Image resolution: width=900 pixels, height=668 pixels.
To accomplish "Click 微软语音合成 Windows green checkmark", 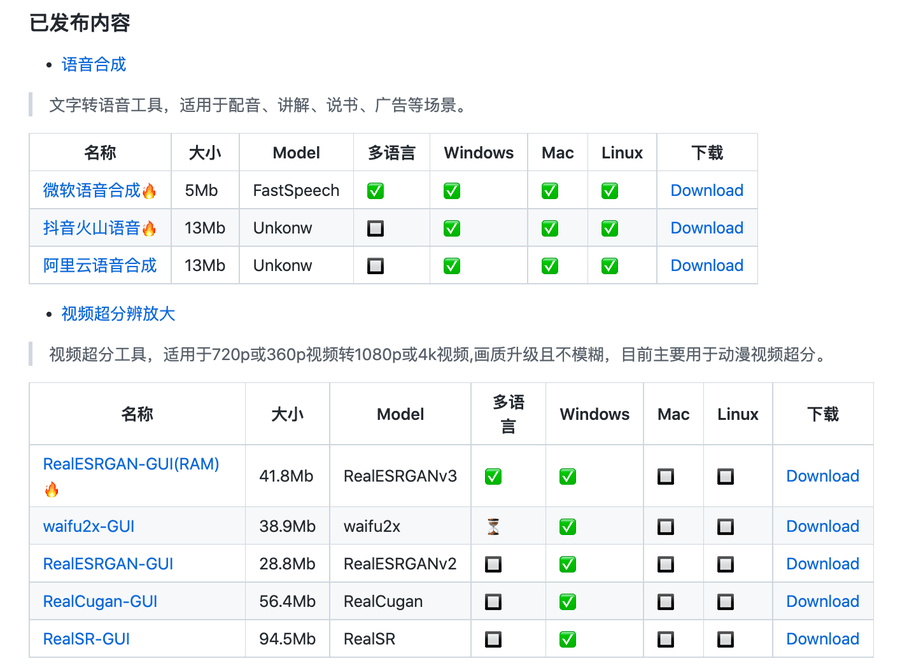I will 452,191.
